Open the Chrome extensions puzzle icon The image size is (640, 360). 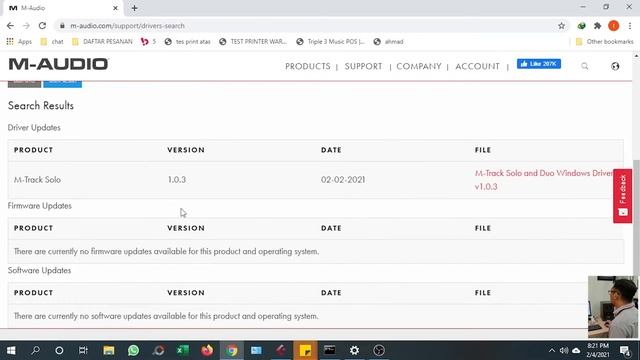(598, 26)
